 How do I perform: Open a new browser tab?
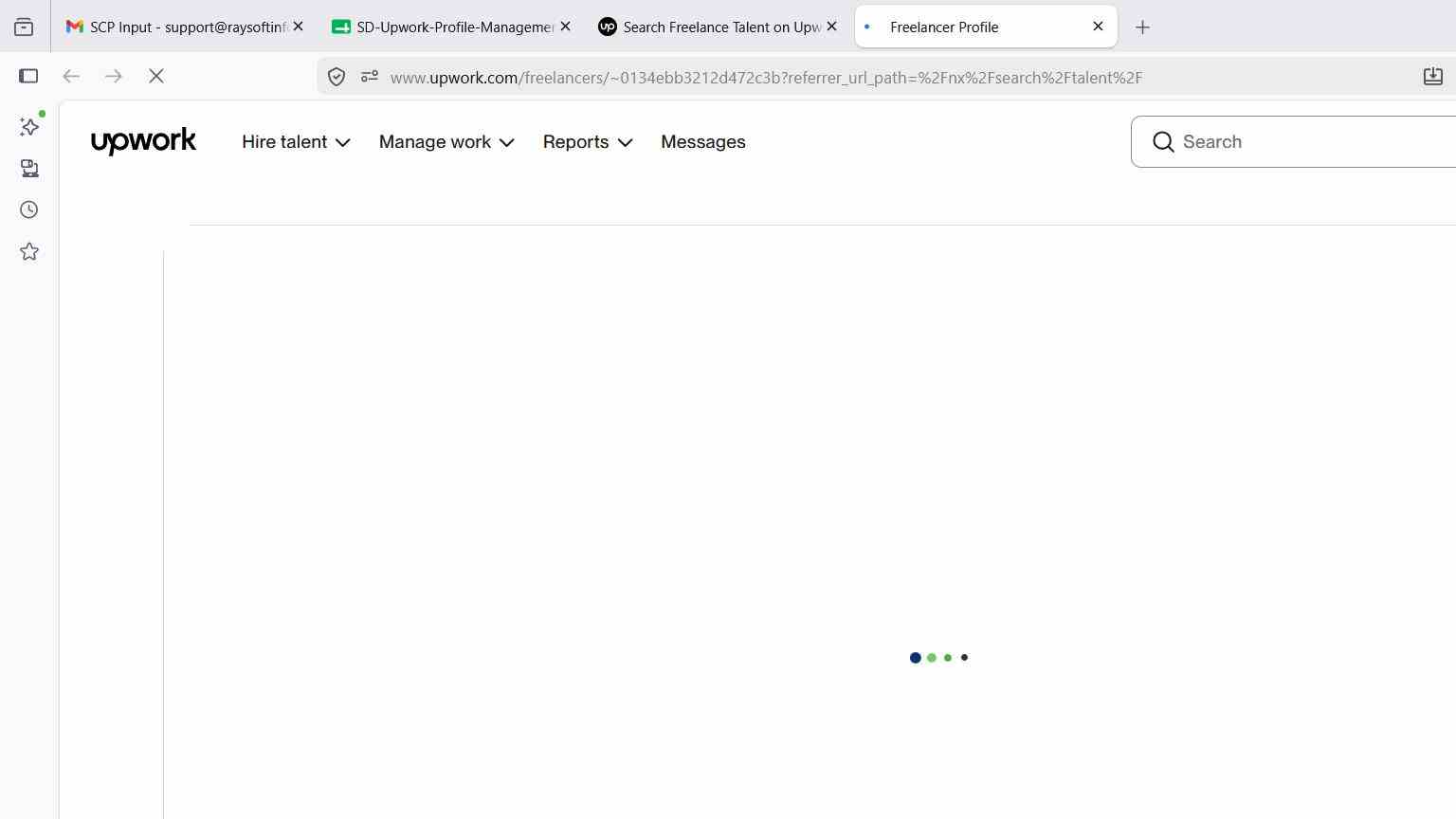(1142, 27)
